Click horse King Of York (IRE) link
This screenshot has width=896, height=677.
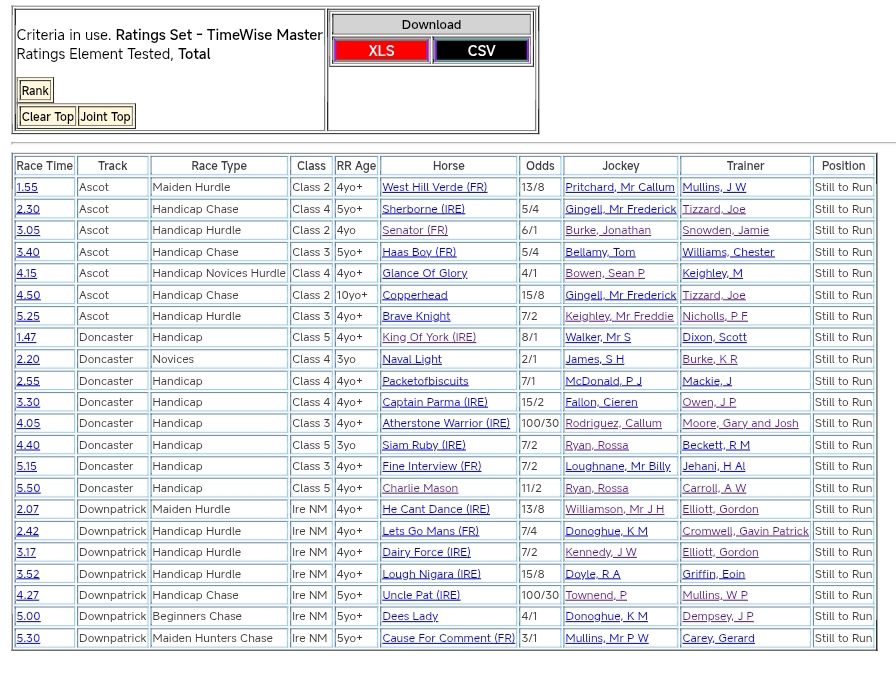(429, 338)
